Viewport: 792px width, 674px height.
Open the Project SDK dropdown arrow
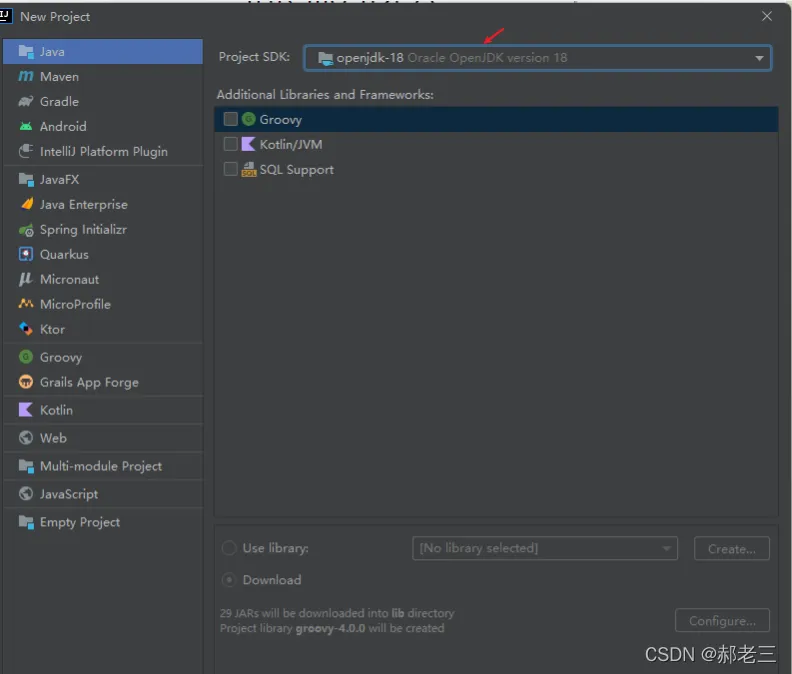tap(759, 58)
